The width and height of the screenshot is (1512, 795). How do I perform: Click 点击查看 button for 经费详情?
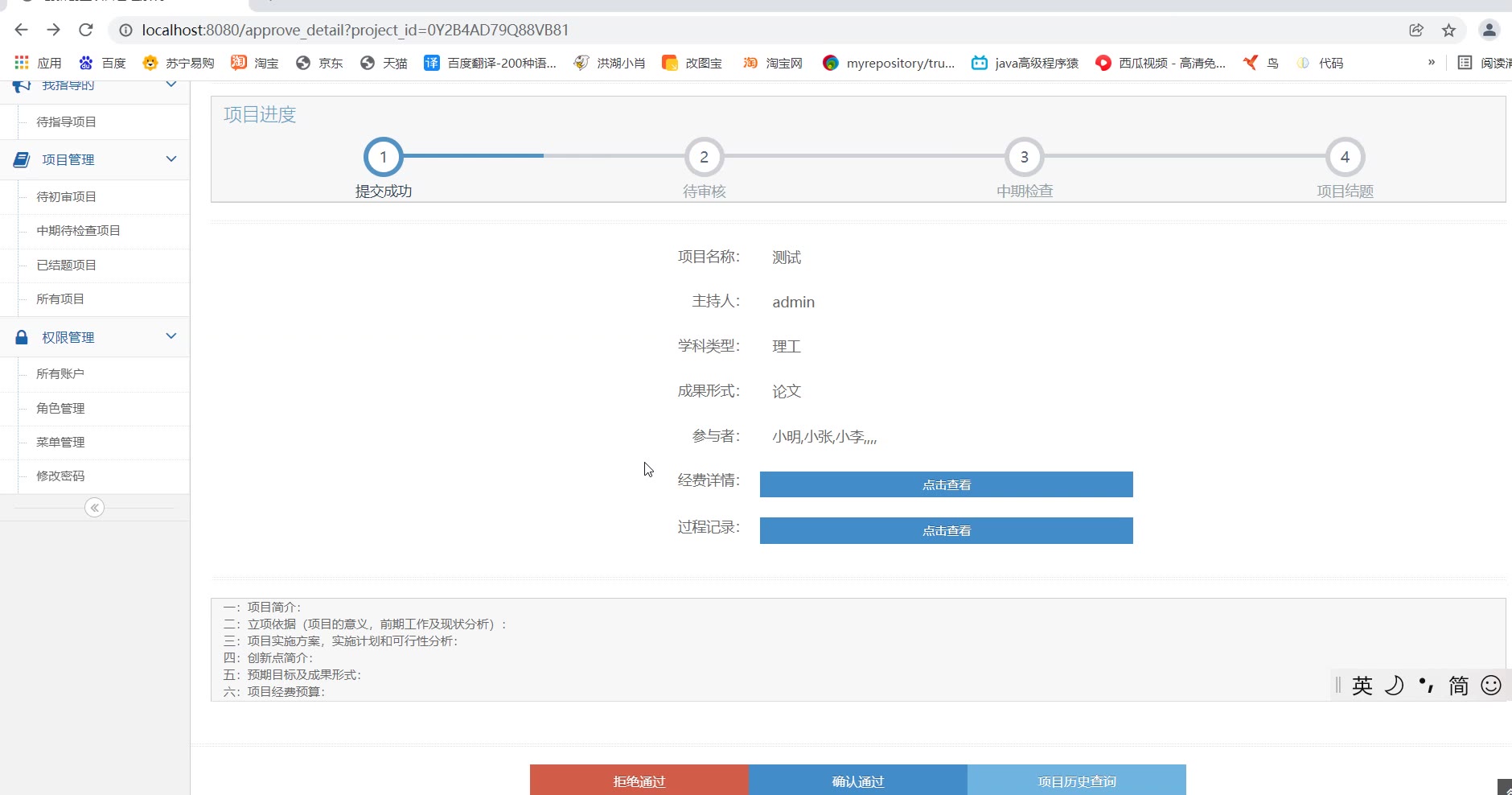click(947, 484)
